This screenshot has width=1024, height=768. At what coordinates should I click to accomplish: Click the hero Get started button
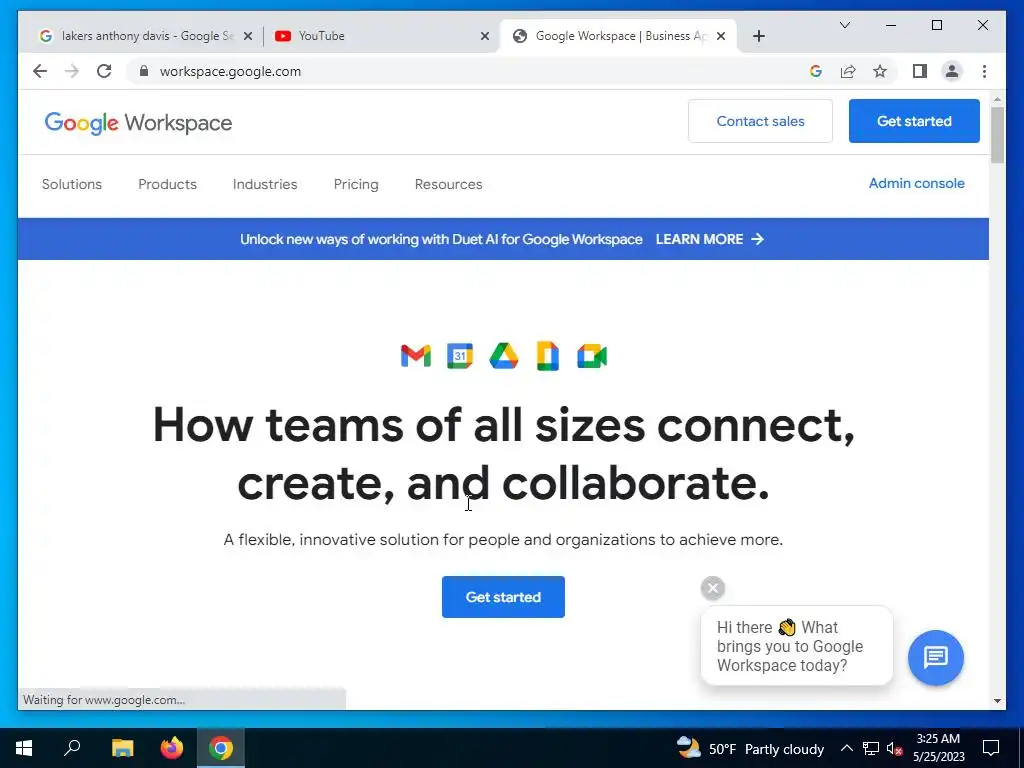click(x=503, y=597)
